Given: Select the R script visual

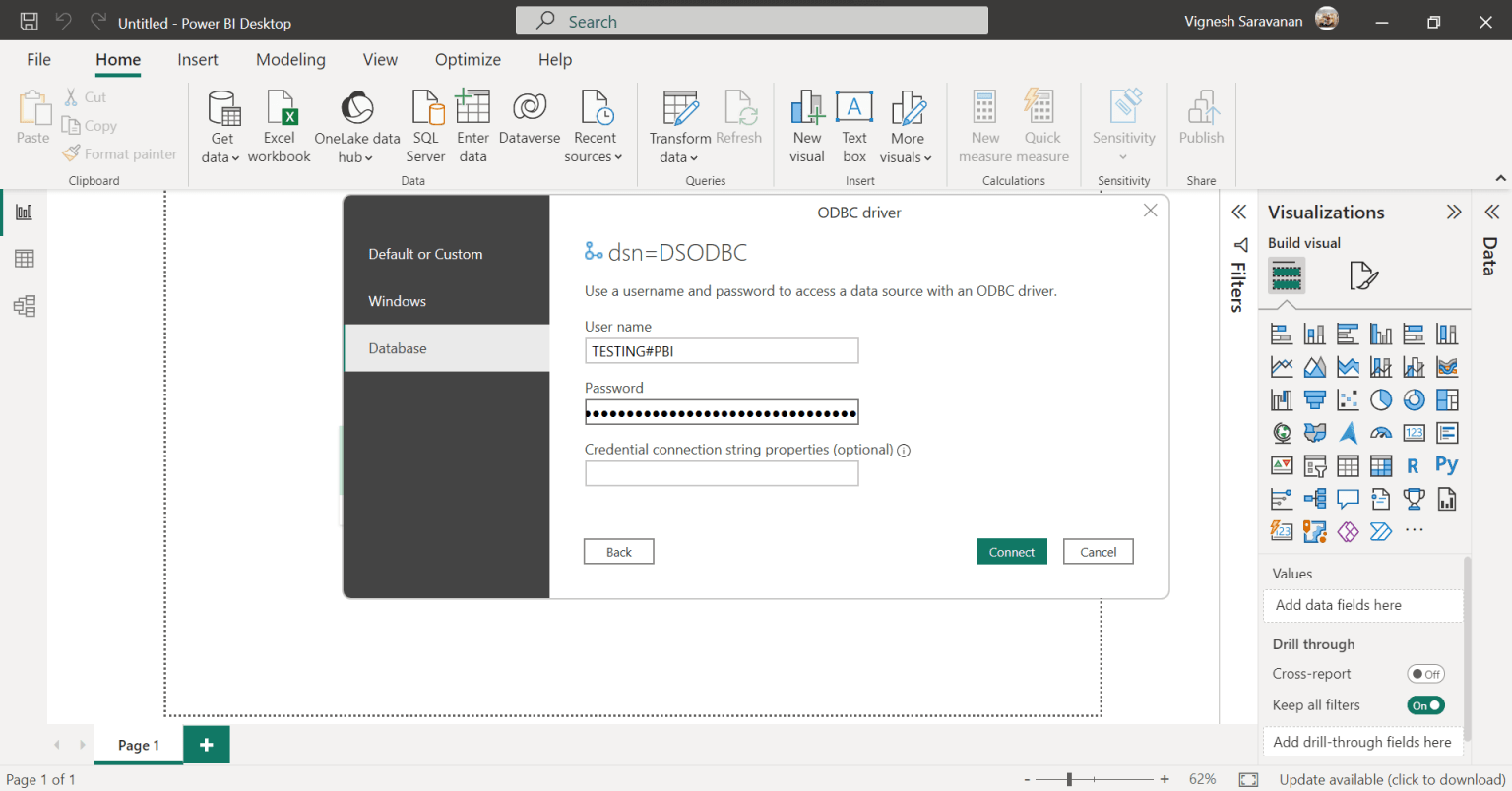Looking at the screenshot, I should (1414, 465).
